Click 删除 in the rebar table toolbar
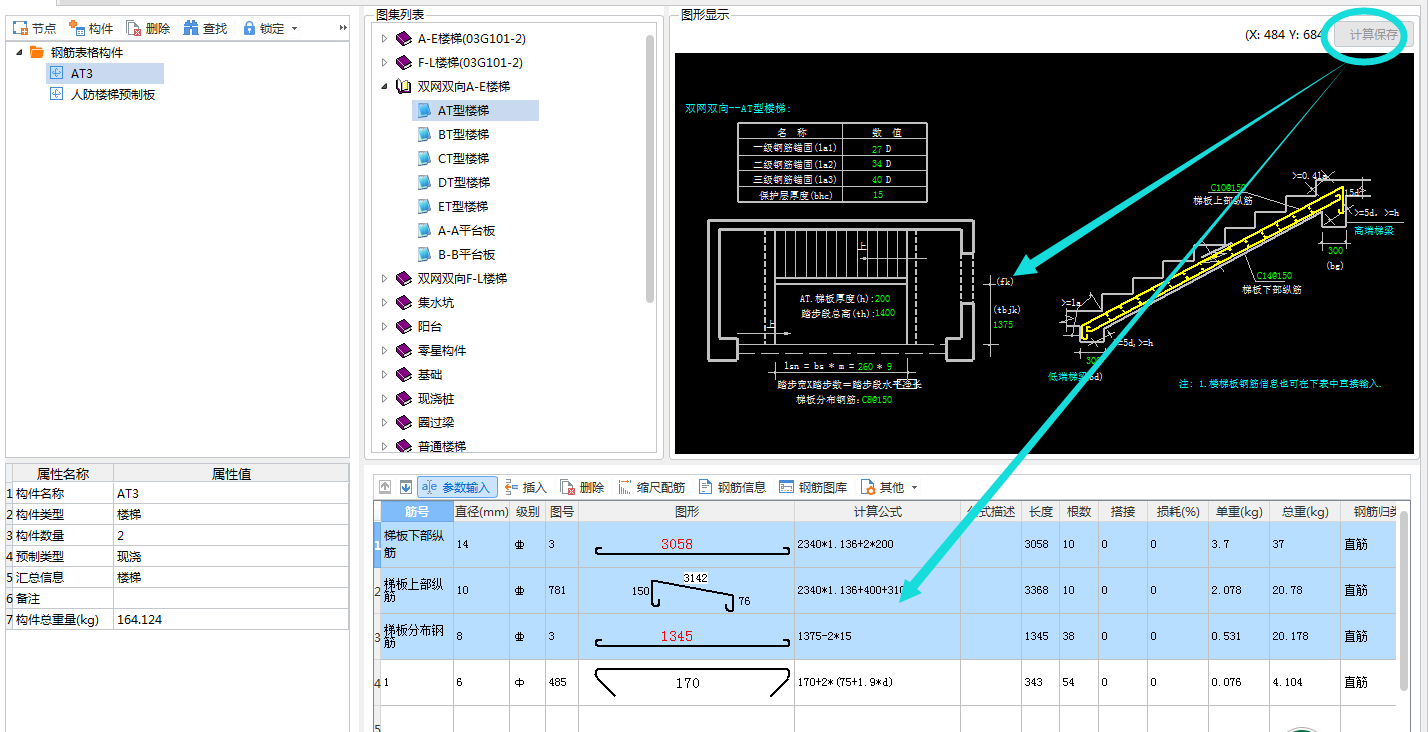 pos(582,487)
